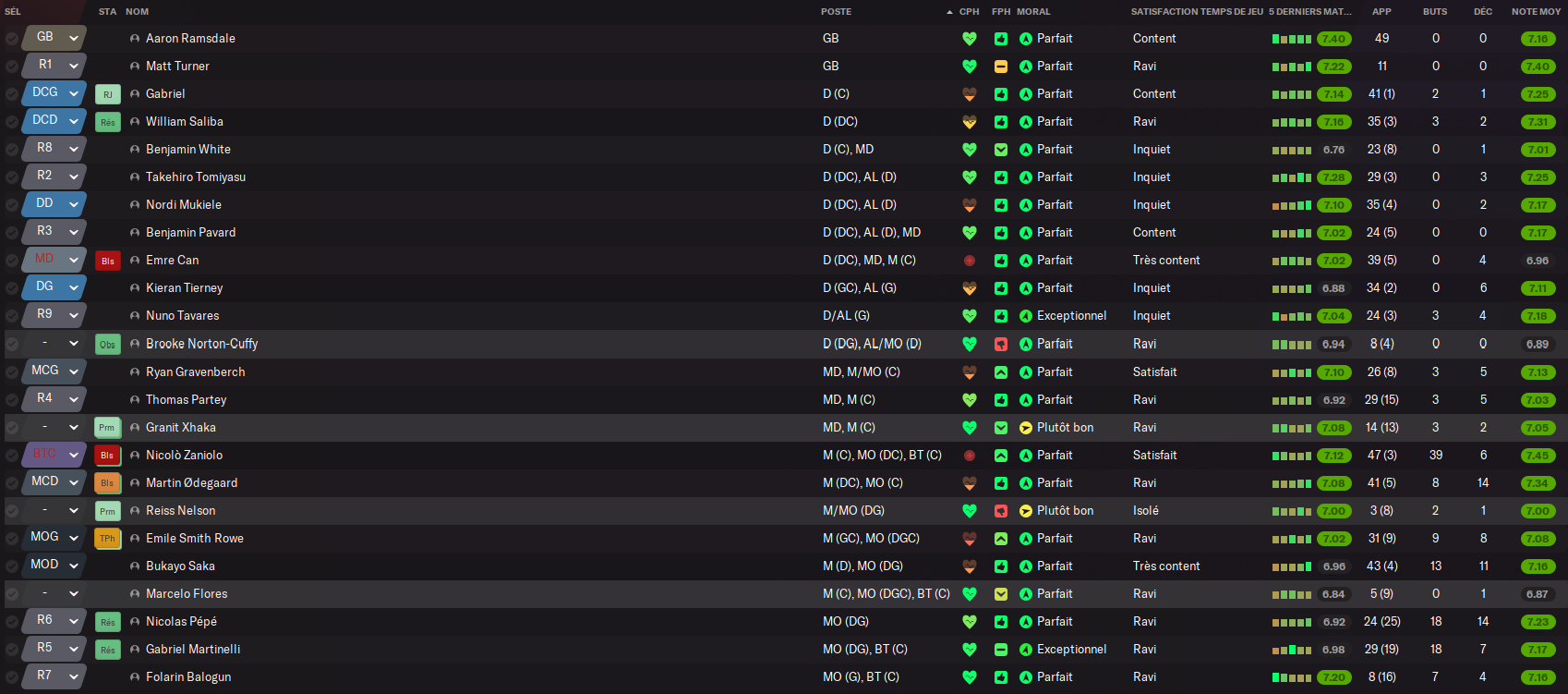This screenshot has height=694, width=1568.
Task: Open Gabriel Martinelli's player profile
Action: [x=193, y=650]
